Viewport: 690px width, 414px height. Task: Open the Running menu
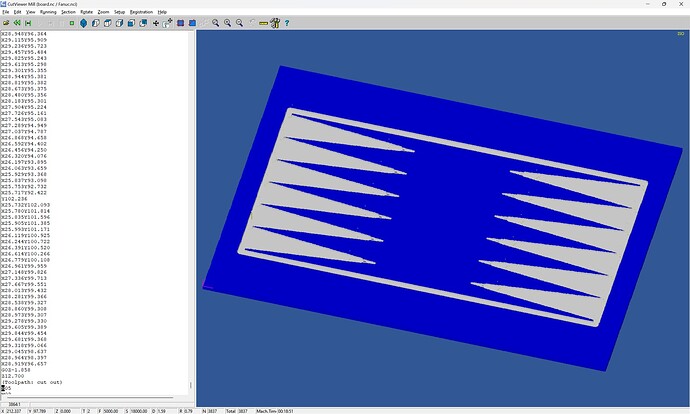coord(48,12)
